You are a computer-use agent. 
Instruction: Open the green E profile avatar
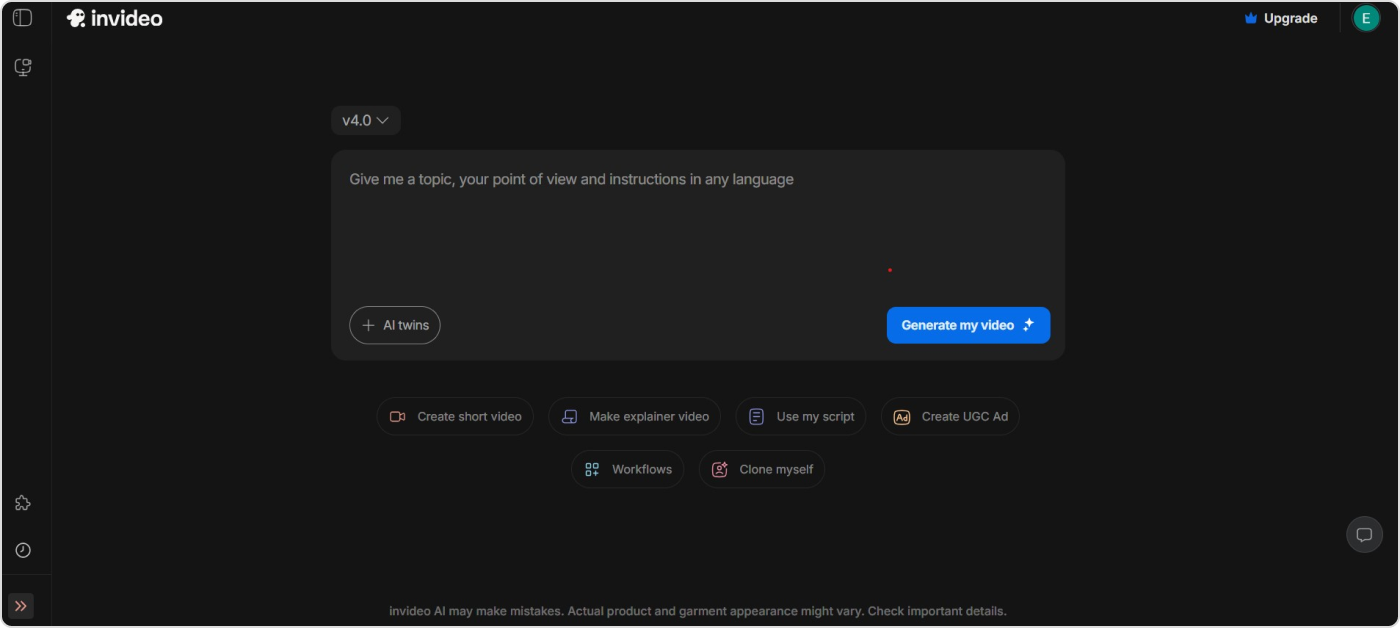point(1365,18)
